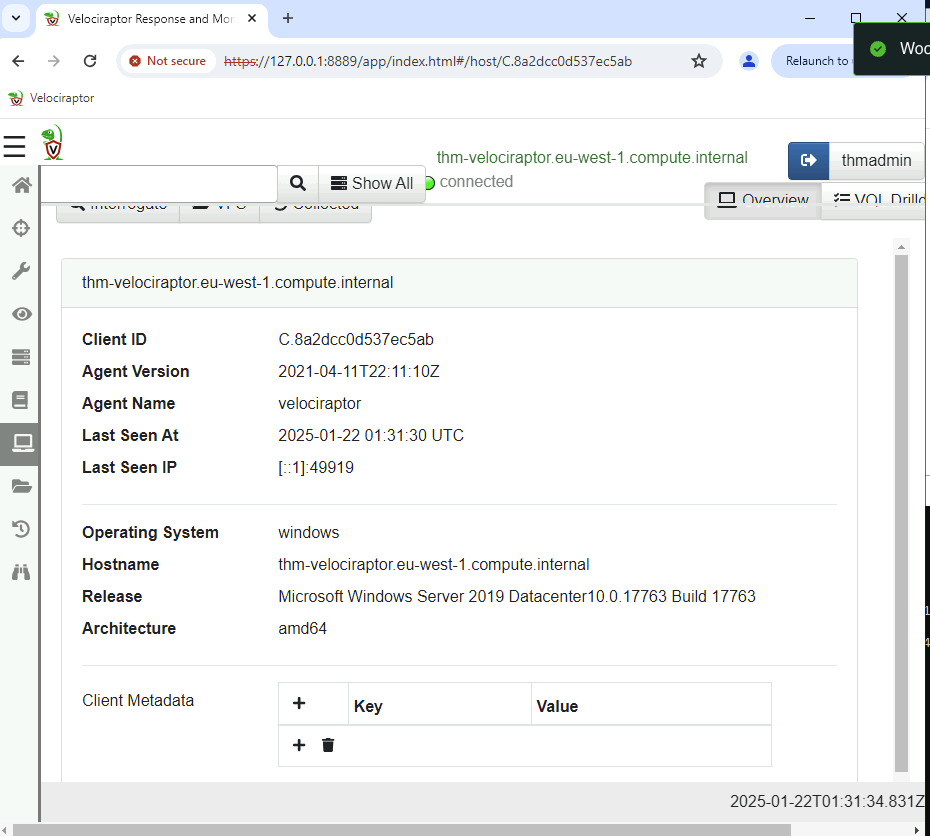Image resolution: width=930 pixels, height=836 pixels.
Task: Delete metadata row with trash icon
Action: click(328, 745)
